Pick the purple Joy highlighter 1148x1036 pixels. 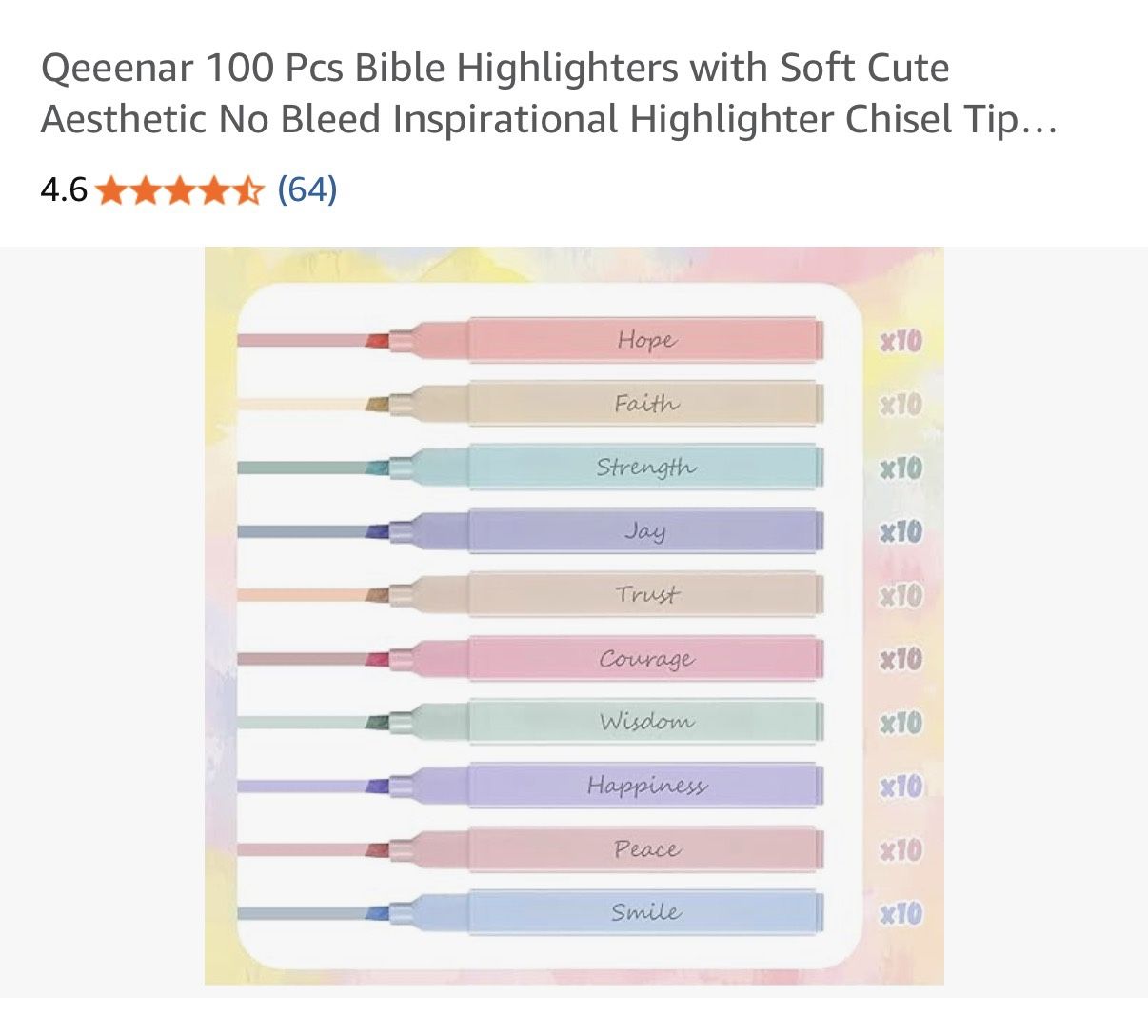(644, 530)
